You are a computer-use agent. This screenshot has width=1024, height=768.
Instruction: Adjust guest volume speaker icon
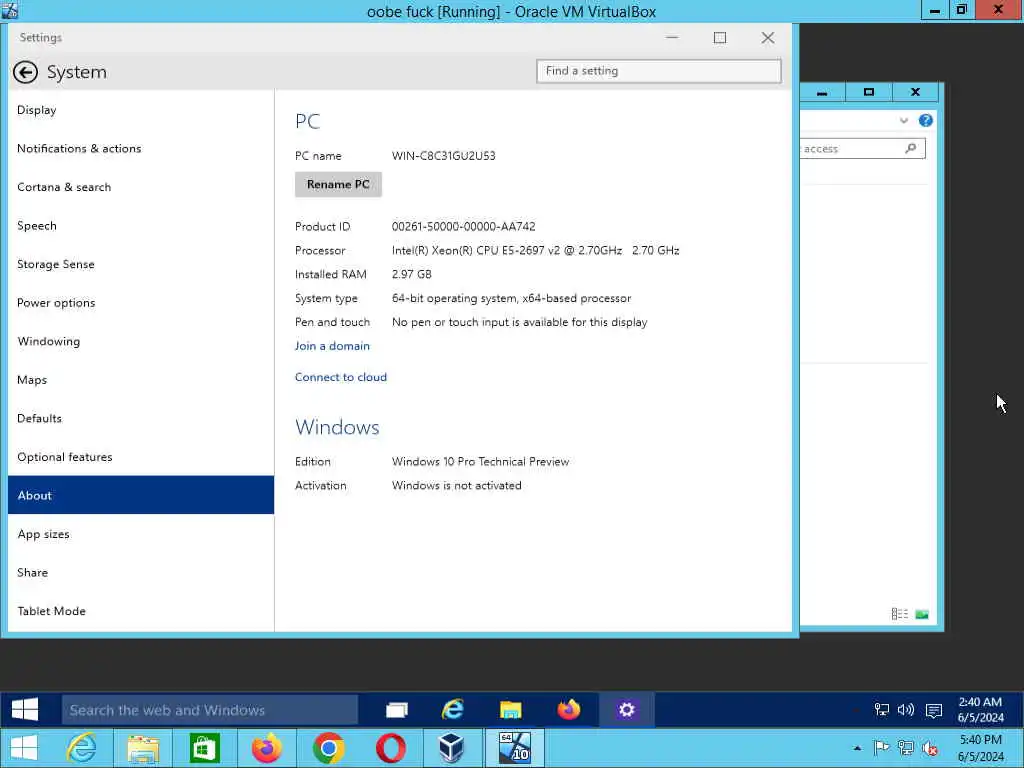[906, 710]
